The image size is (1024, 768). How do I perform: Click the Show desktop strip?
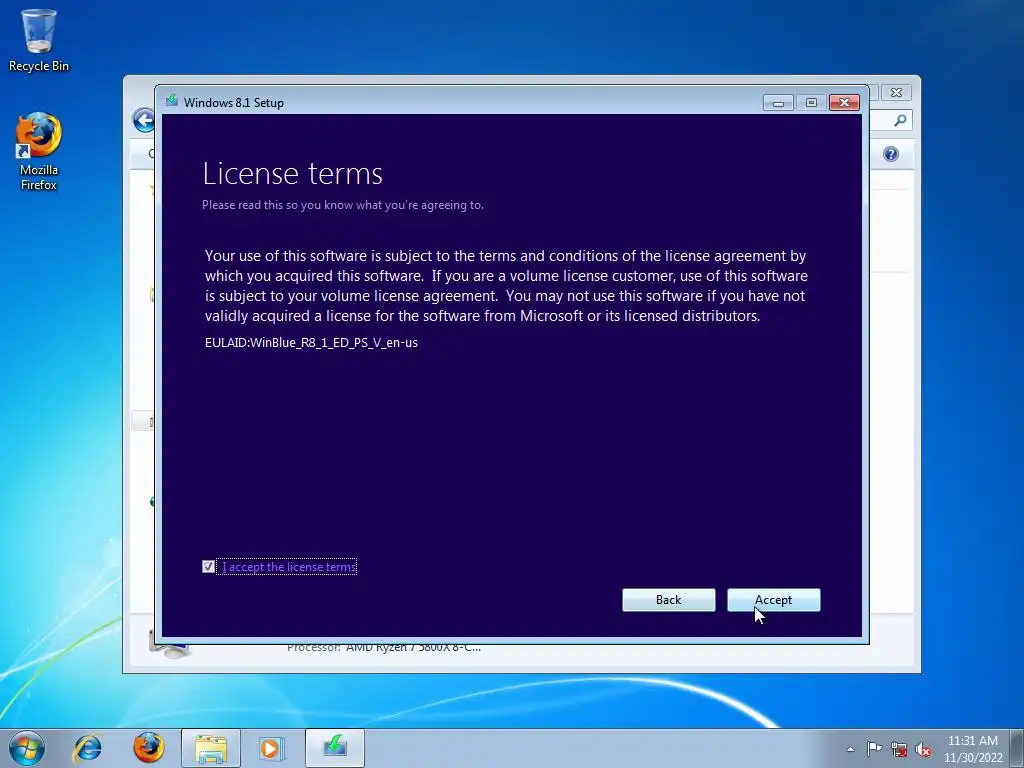click(x=1018, y=748)
